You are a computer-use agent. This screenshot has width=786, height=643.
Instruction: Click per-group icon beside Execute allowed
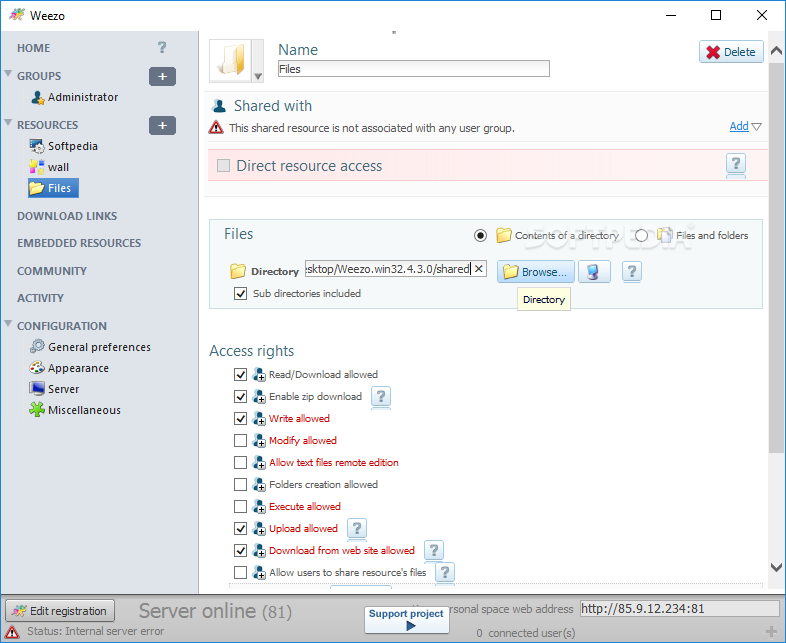(259, 507)
